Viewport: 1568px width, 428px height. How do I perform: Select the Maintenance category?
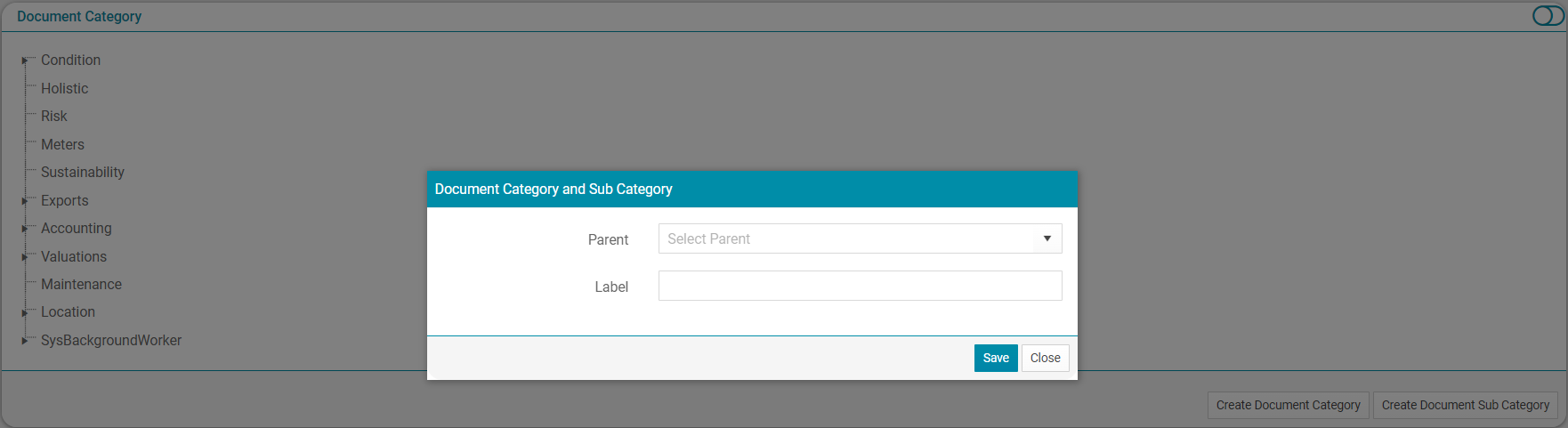(81, 284)
